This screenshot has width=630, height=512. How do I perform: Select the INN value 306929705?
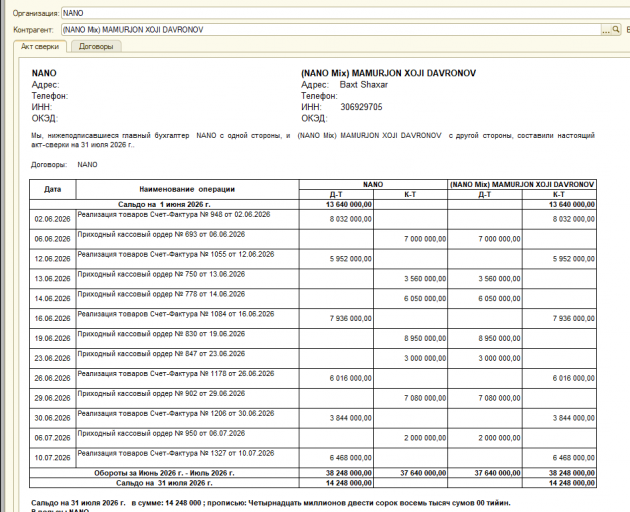(x=361, y=107)
